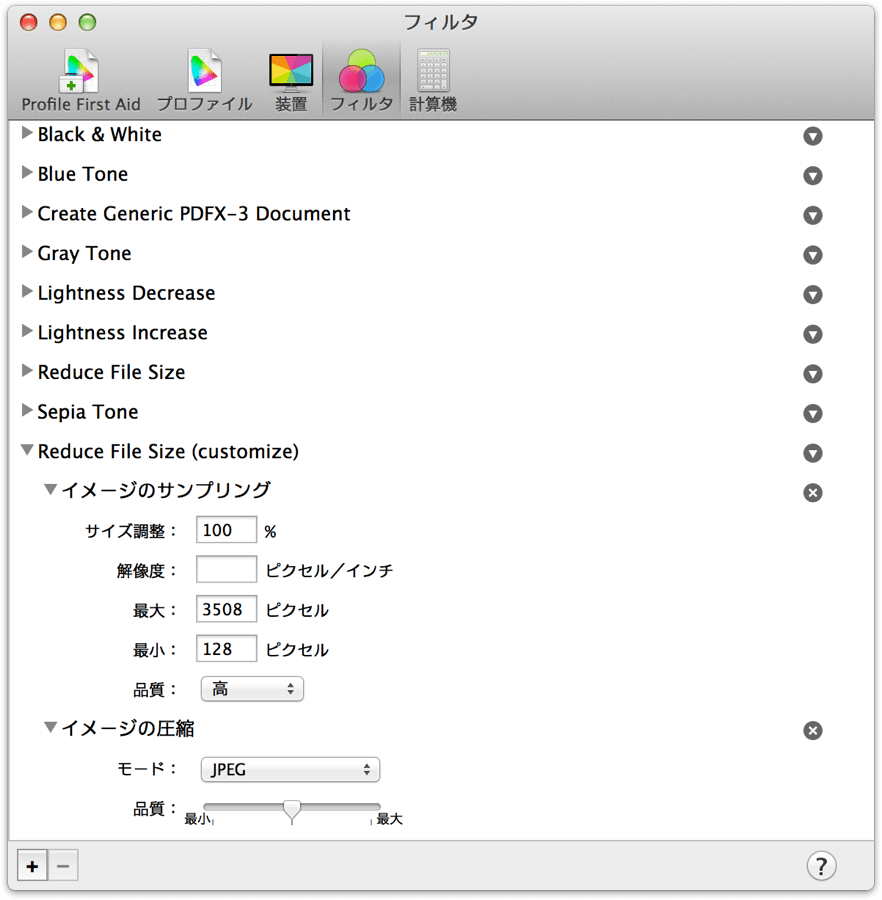
Task: Open action menu for Lightness Increase filter
Action: click(813, 334)
